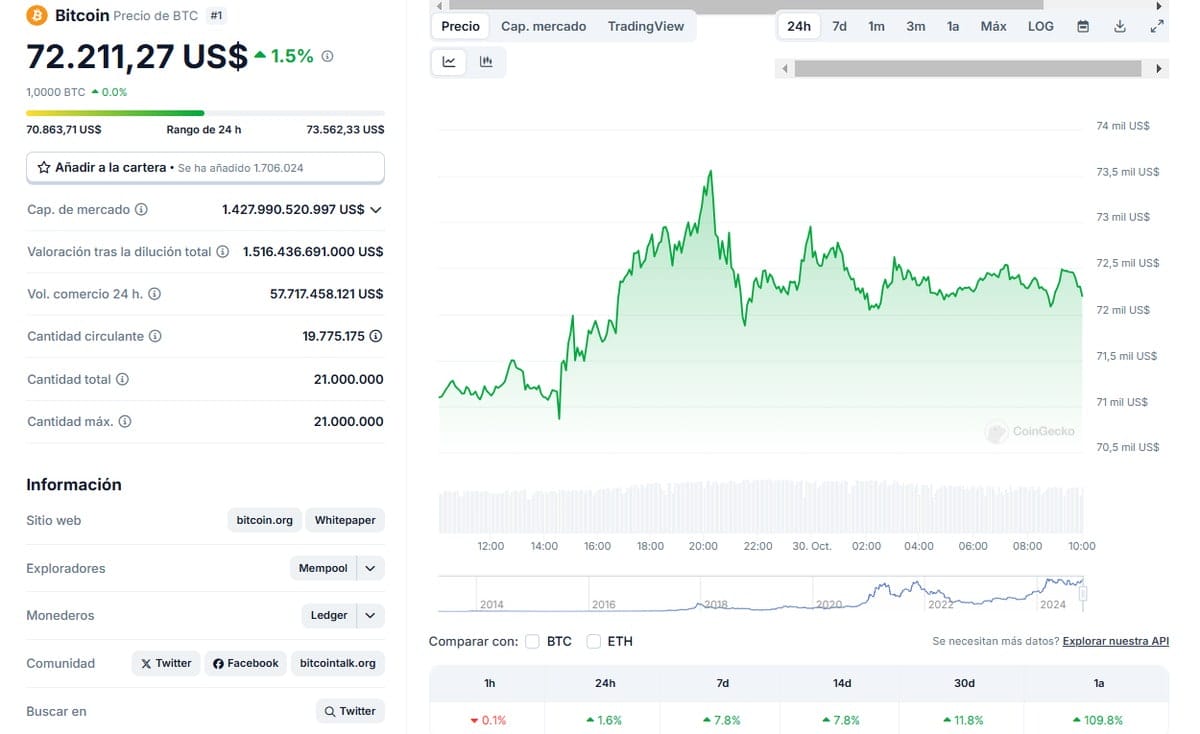1200x734 pixels.
Task: Expand Monederos dropdown arrow beside Ledger
Action: (370, 616)
